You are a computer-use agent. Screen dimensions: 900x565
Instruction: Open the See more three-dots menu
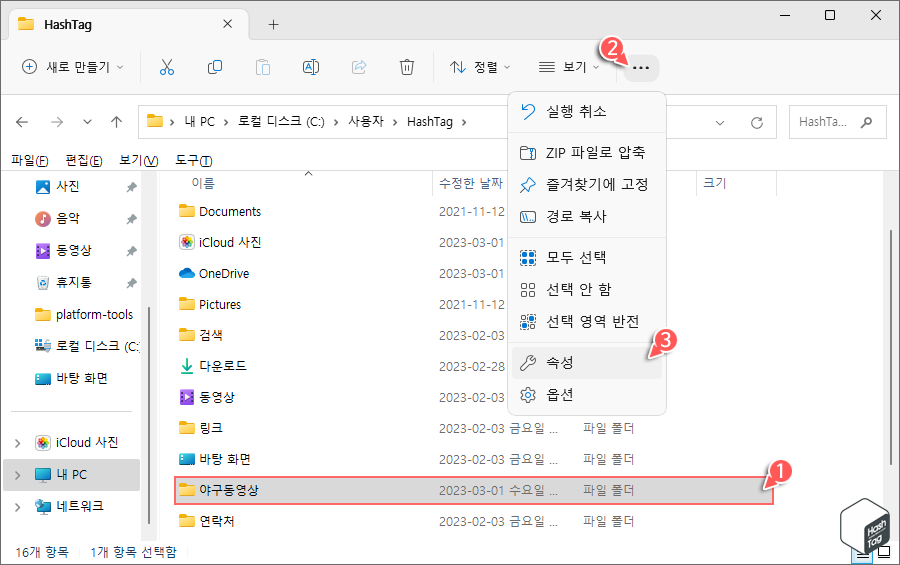tap(641, 68)
